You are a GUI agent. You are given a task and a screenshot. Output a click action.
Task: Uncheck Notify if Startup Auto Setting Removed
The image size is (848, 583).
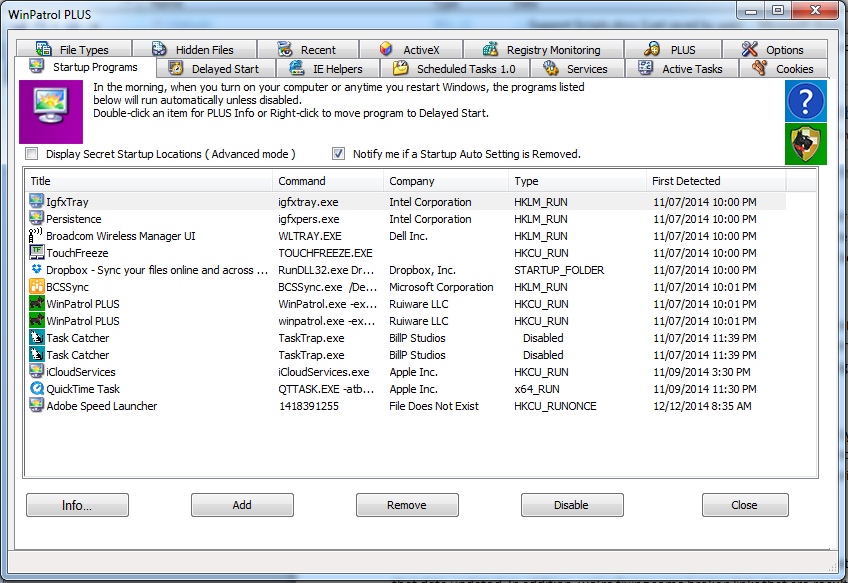(339, 154)
